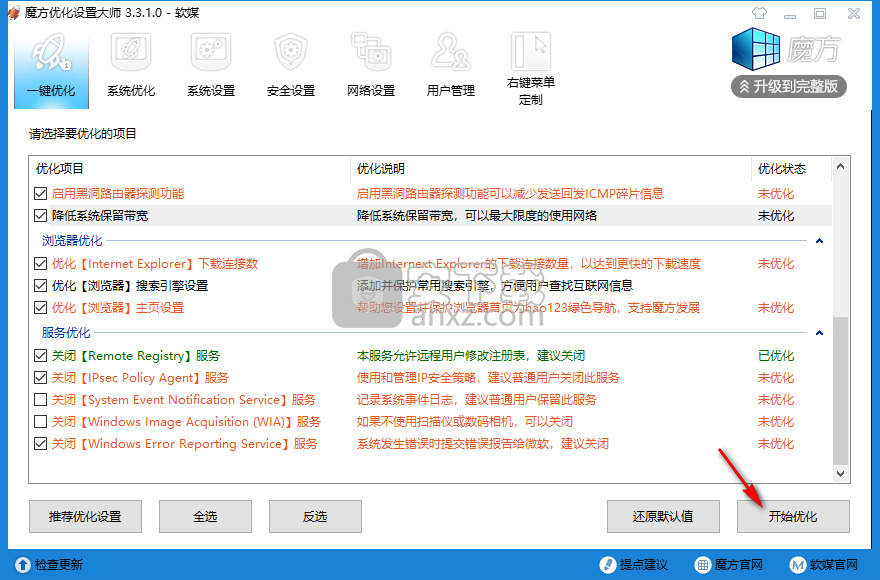Image resolution: width=880 pixels, height=580 pixels.
Task: Open the skin shirt icon in title bar
Action: tap(759, 13)
